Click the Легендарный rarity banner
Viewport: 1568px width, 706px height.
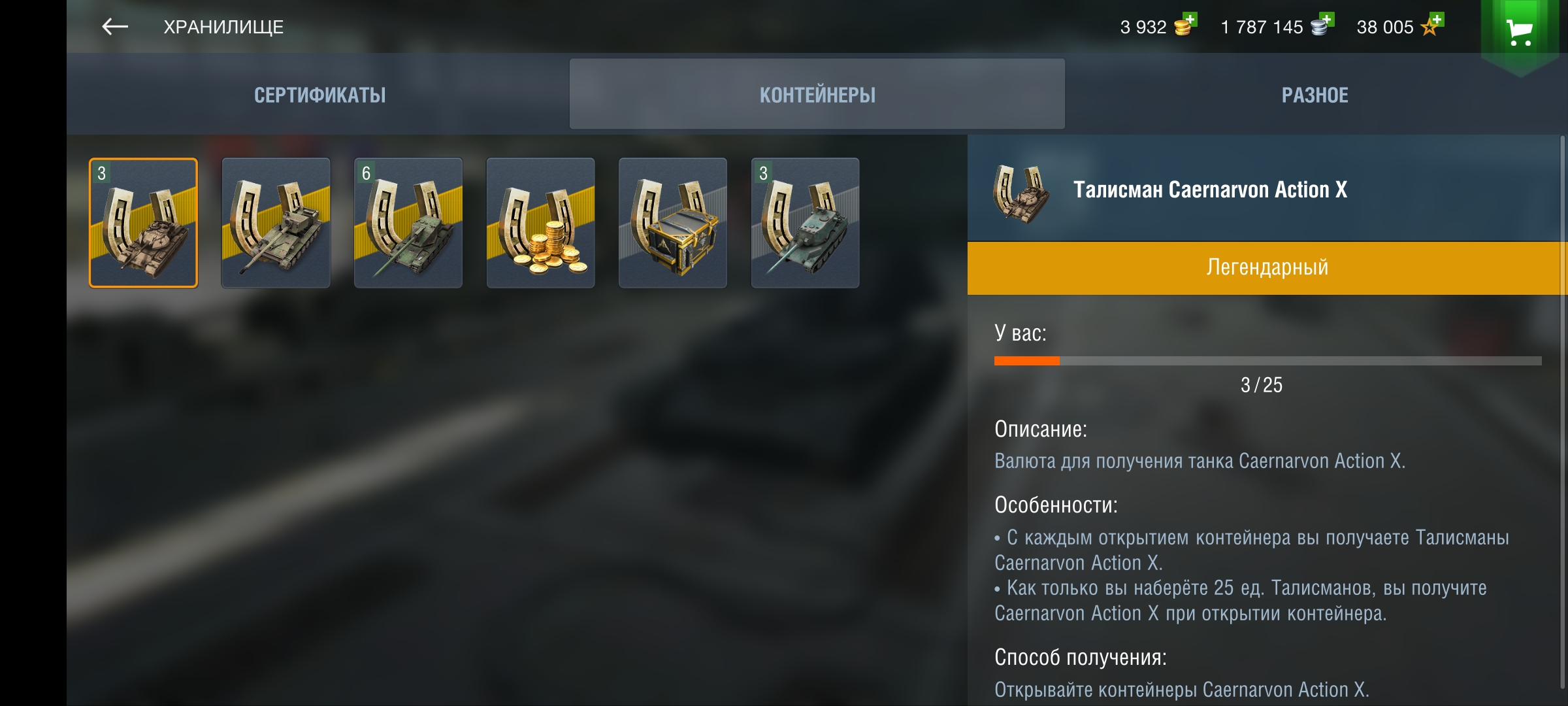pyautogui.click(x=1267, y=268)
